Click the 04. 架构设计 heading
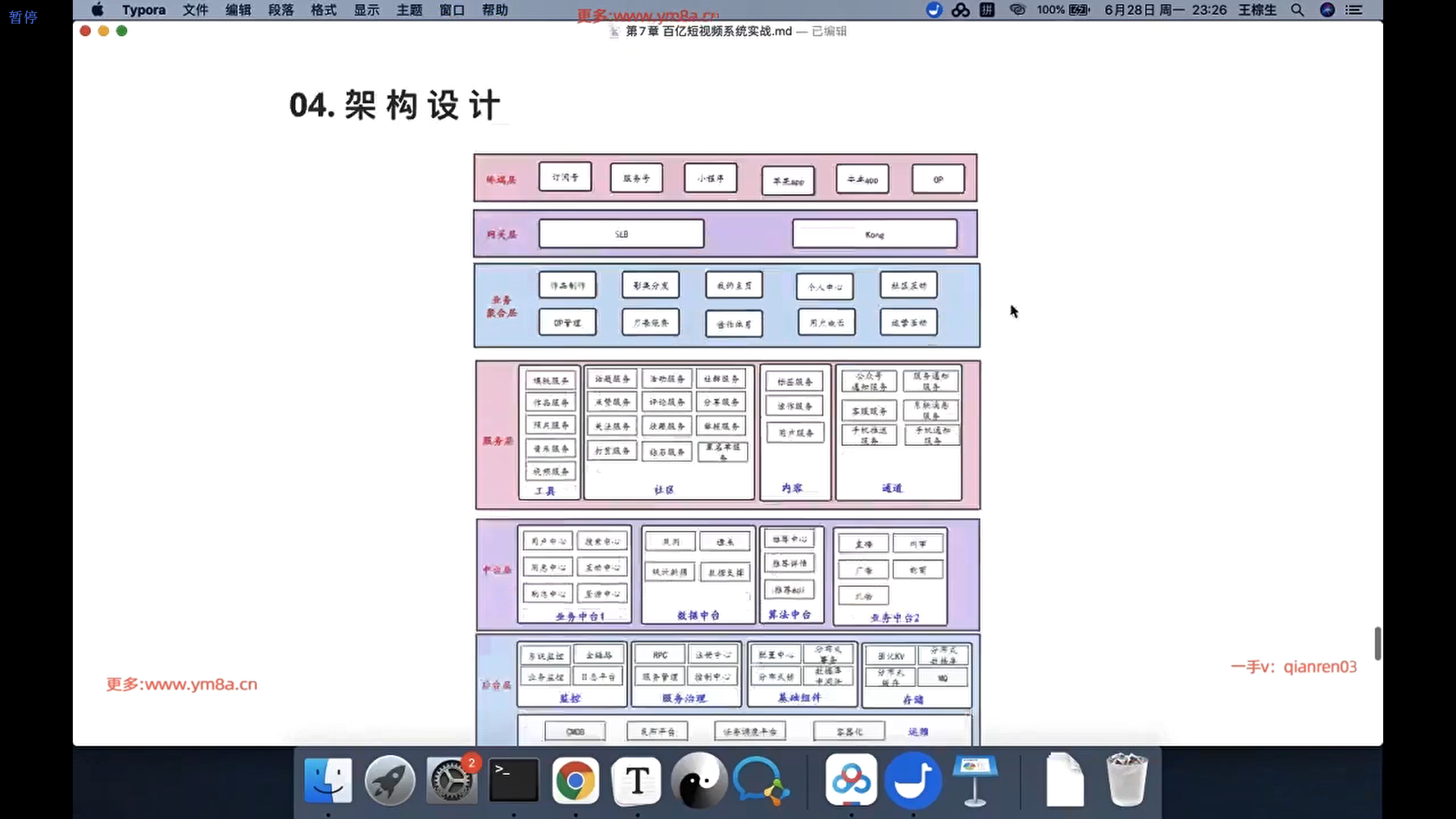 (x=394, y=105)
